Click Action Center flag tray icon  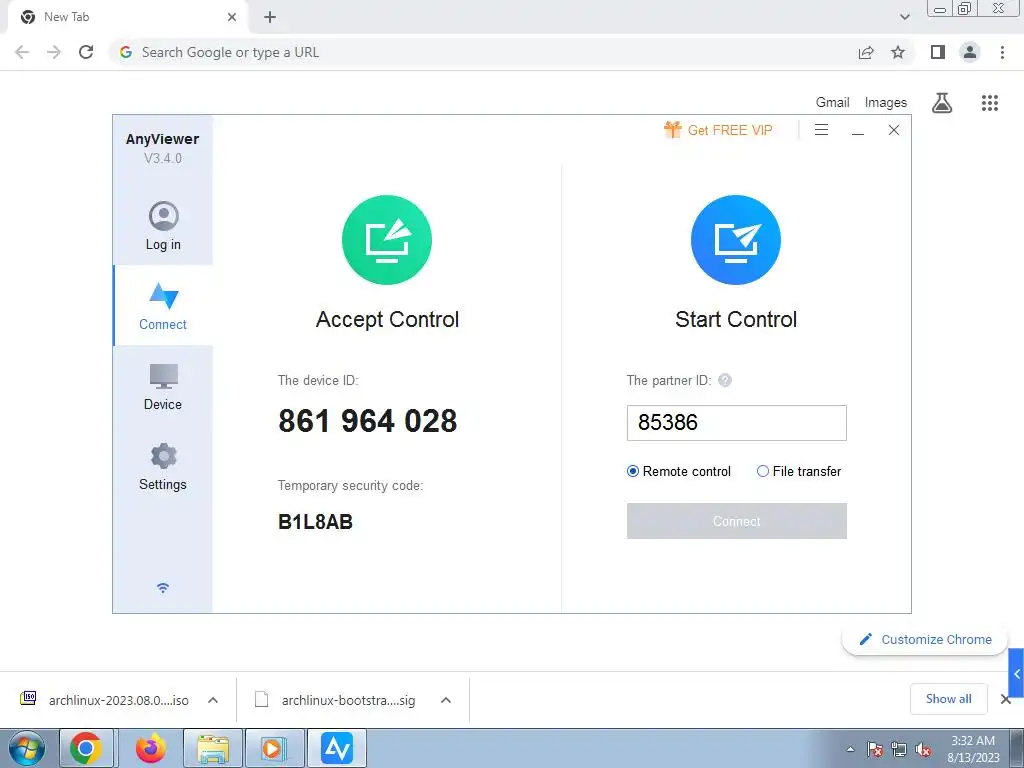(875, 749)
